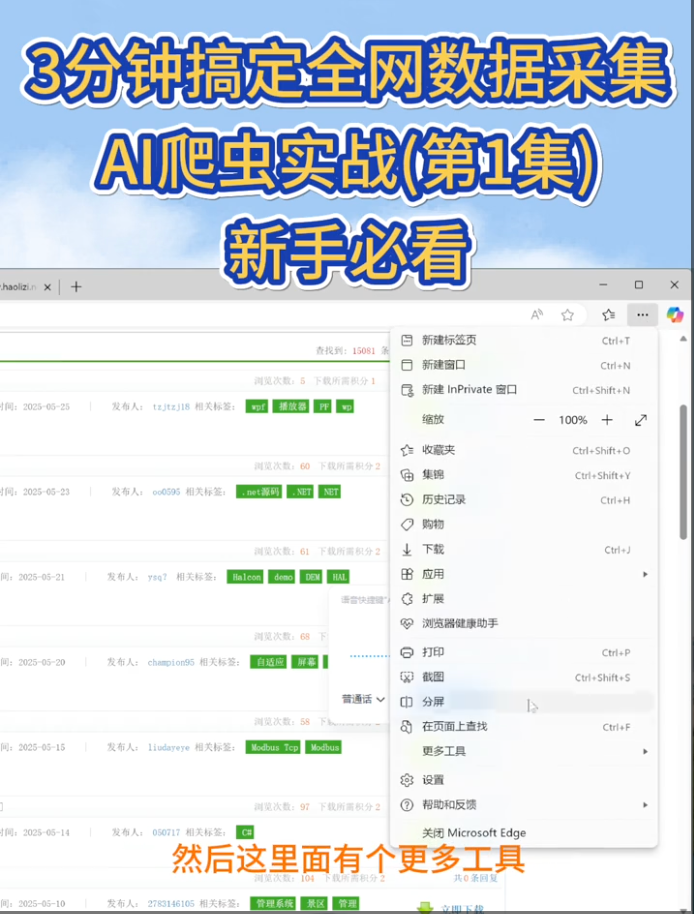The width and height of the screenshot is (694, 914).
Task: Open 历史记录 from the menu
Action: click(x=523, y=500)
